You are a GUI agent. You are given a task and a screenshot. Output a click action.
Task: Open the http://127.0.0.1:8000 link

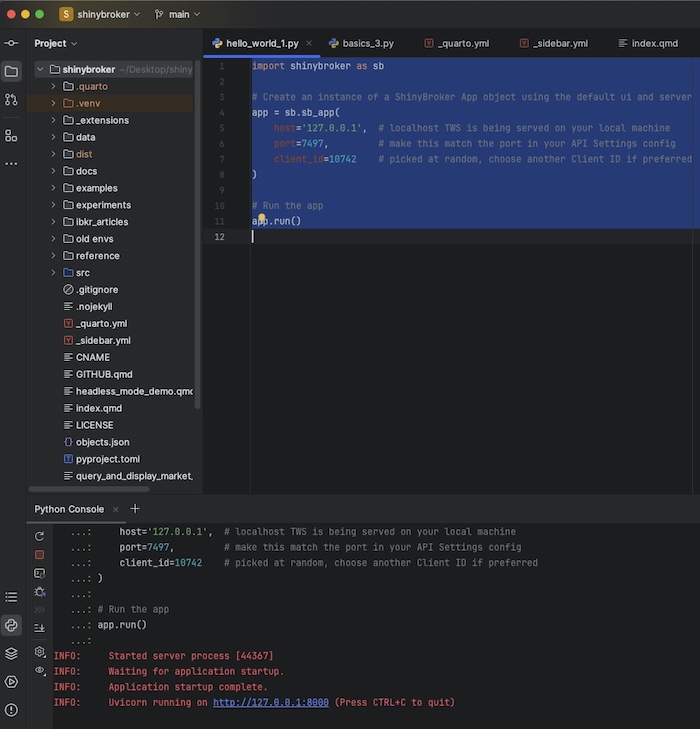pos(271,702)
